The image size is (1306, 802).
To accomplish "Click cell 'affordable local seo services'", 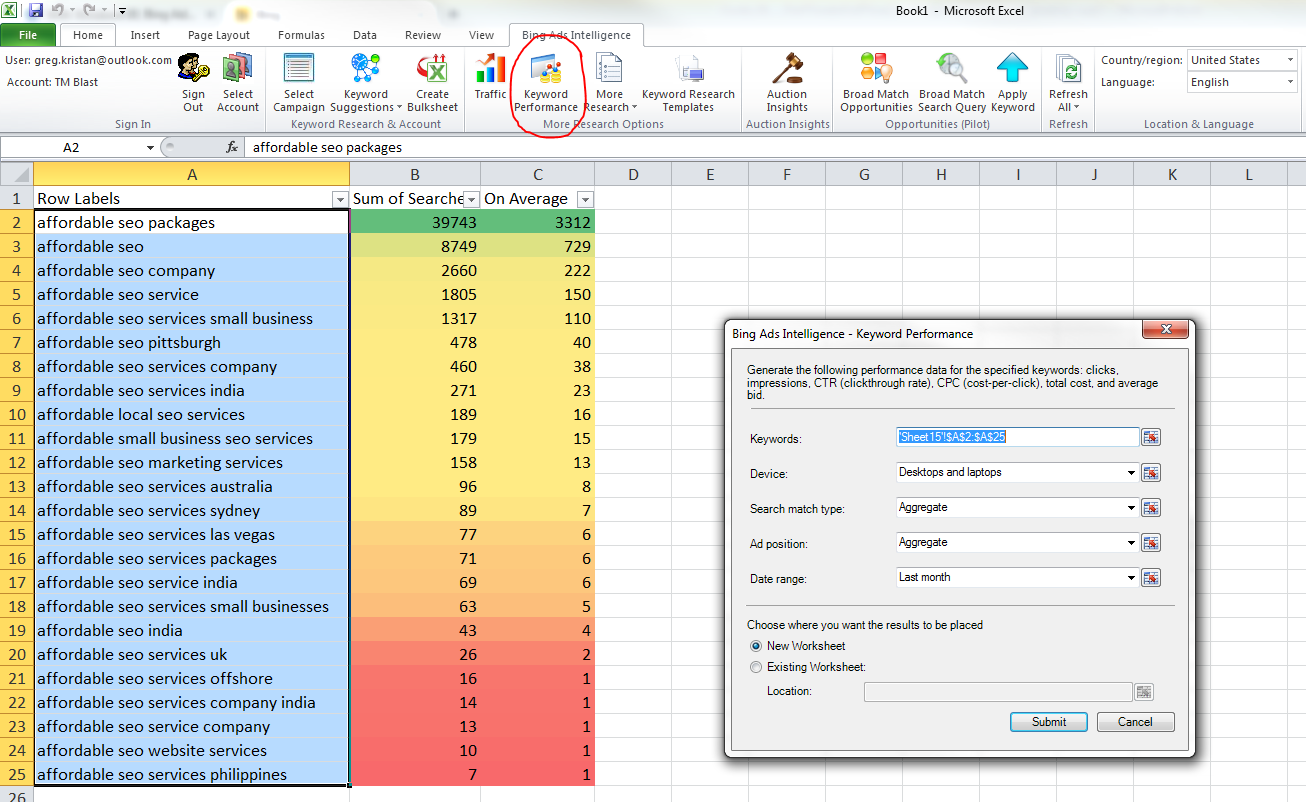I will [x=192, y=415].
